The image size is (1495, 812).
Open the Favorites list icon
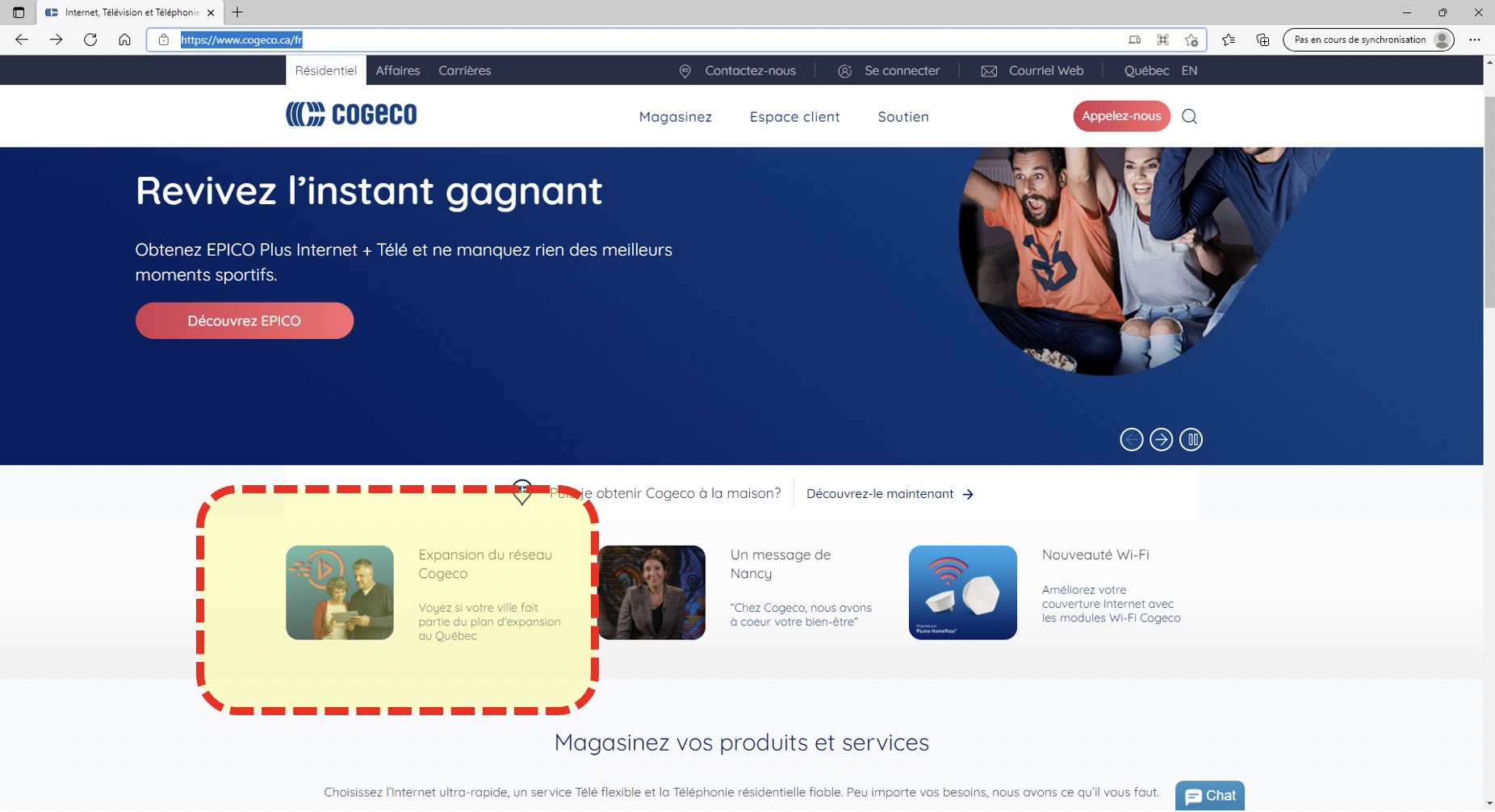[x=1229, y=40]
